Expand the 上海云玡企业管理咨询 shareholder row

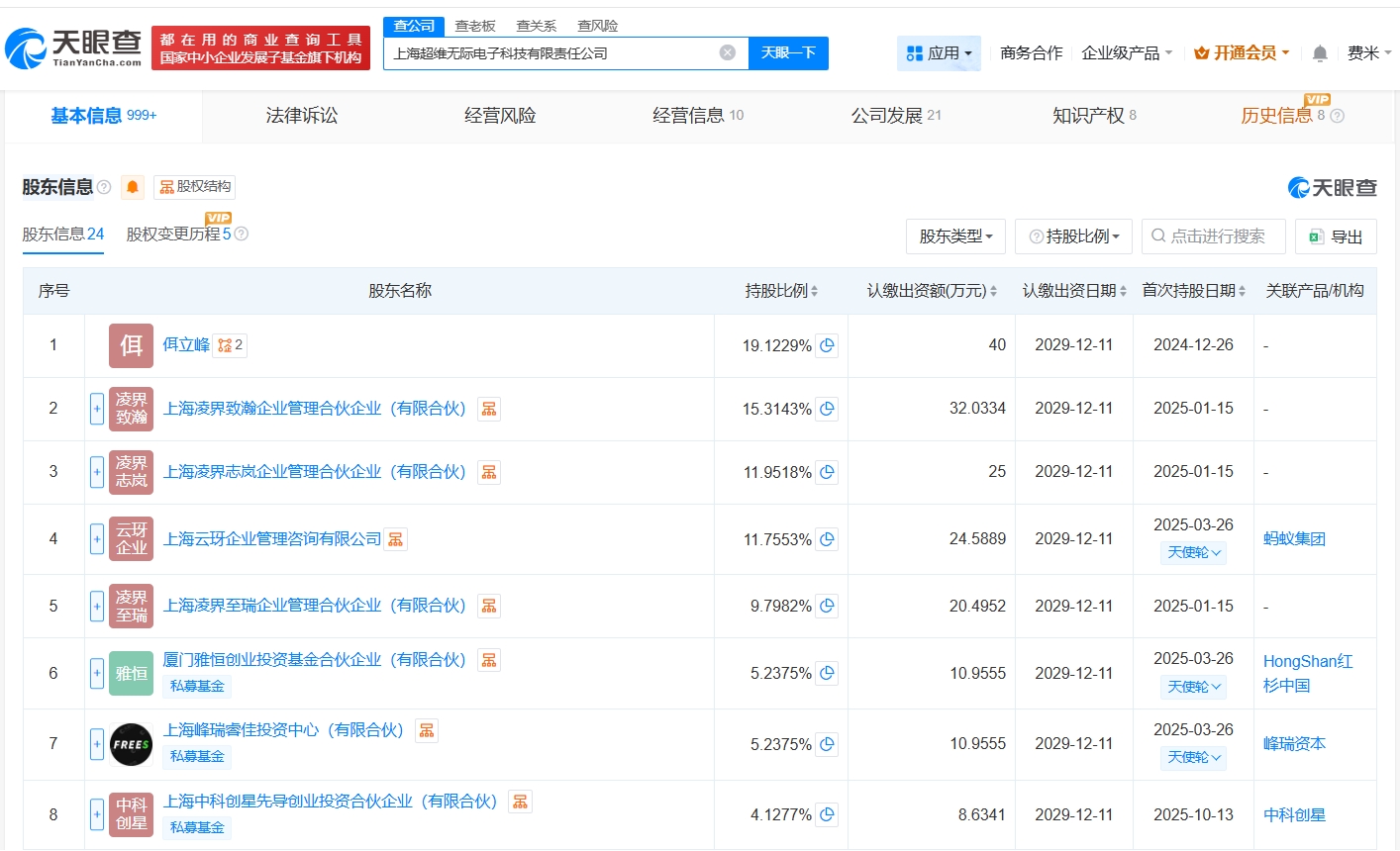[x=97, y=539]
